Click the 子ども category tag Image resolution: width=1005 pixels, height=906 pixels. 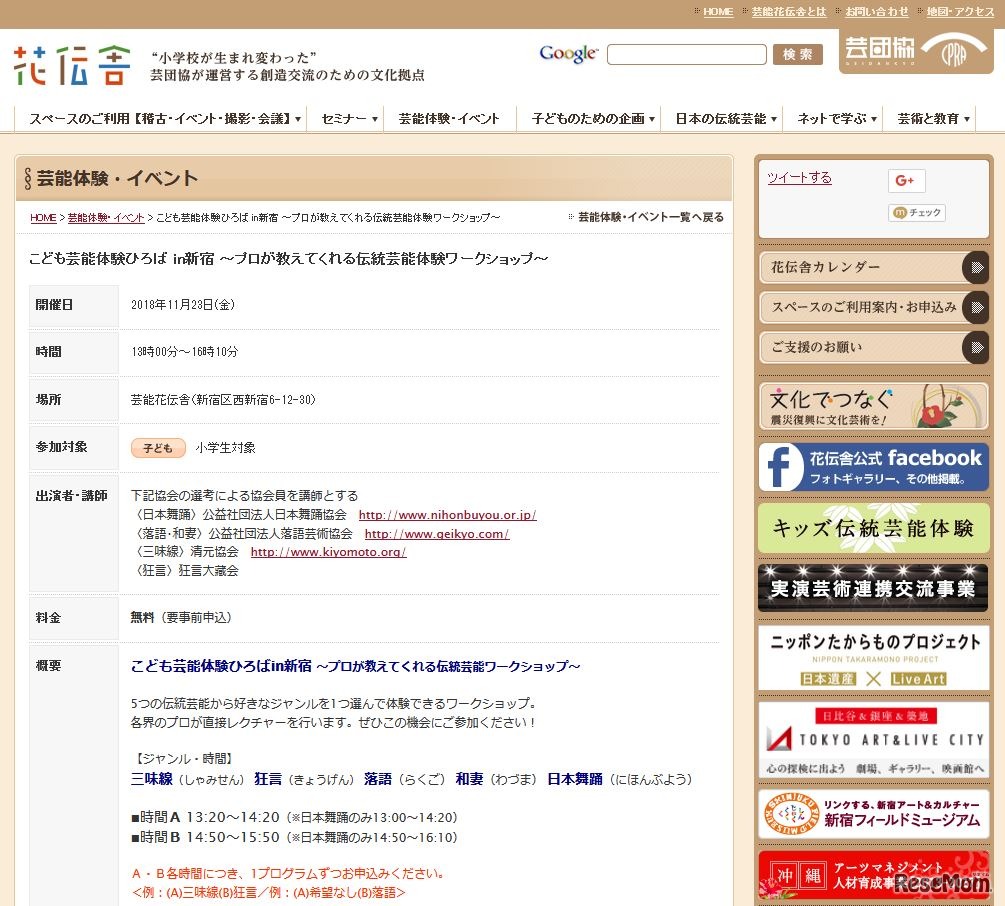158,448
